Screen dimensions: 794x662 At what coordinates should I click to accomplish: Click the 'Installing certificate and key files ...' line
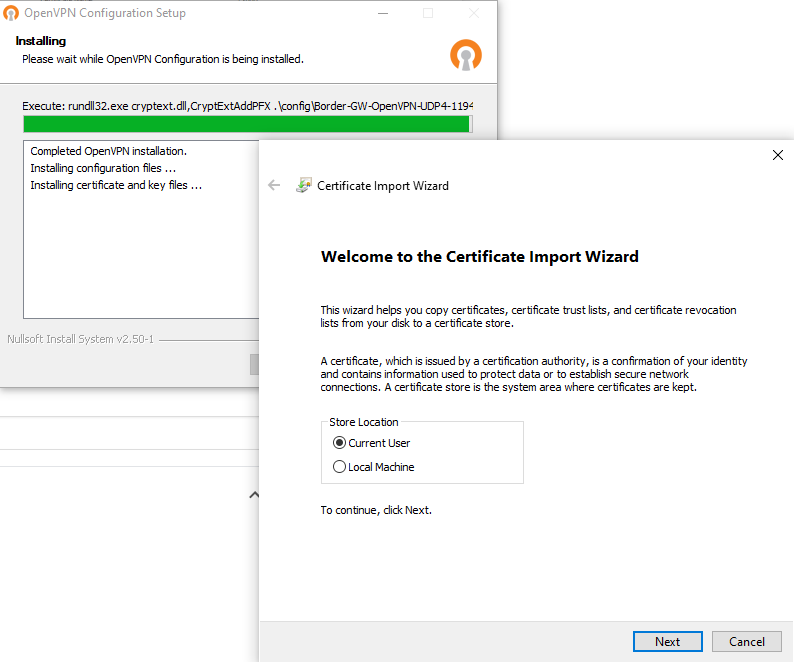116,185
